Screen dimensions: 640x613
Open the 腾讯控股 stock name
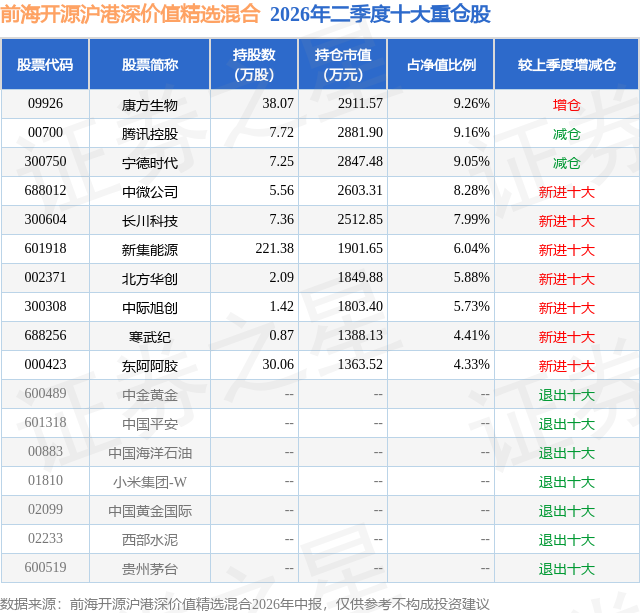(150, 134)
